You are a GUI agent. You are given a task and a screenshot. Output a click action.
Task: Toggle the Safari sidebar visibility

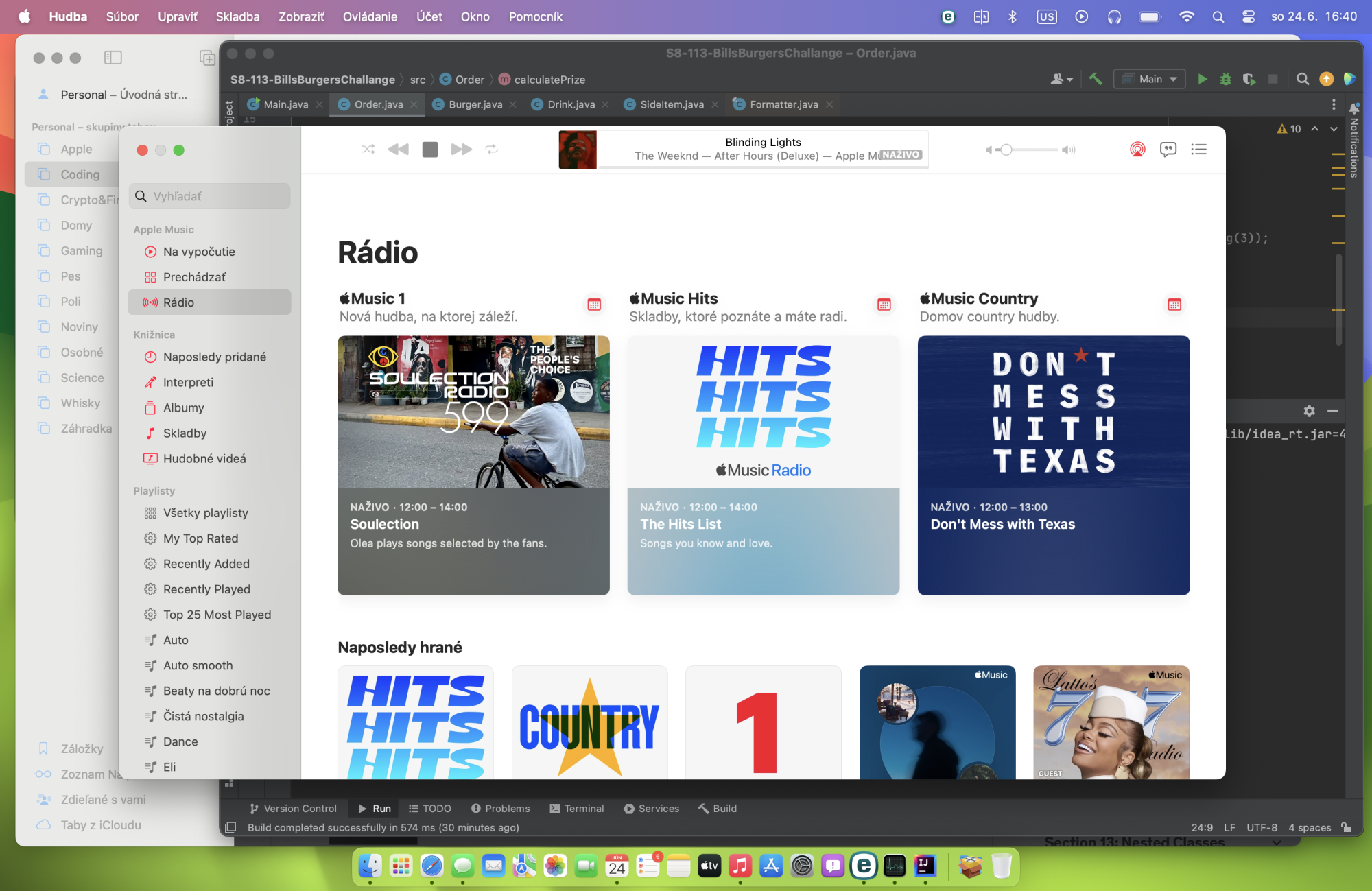[x=113, y=58]
